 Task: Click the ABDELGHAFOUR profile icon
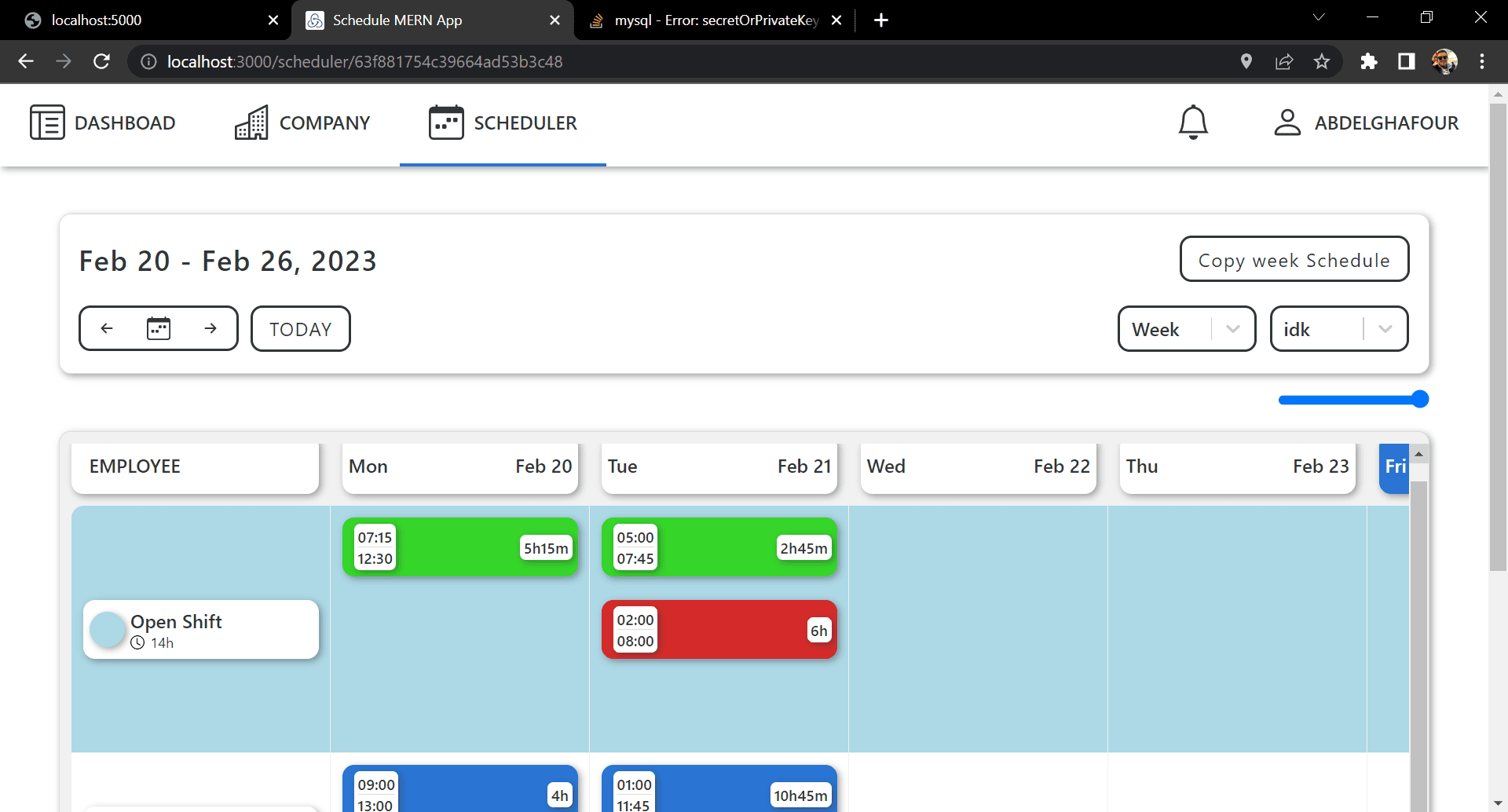pyautogui.click(x=1287, y=122)
